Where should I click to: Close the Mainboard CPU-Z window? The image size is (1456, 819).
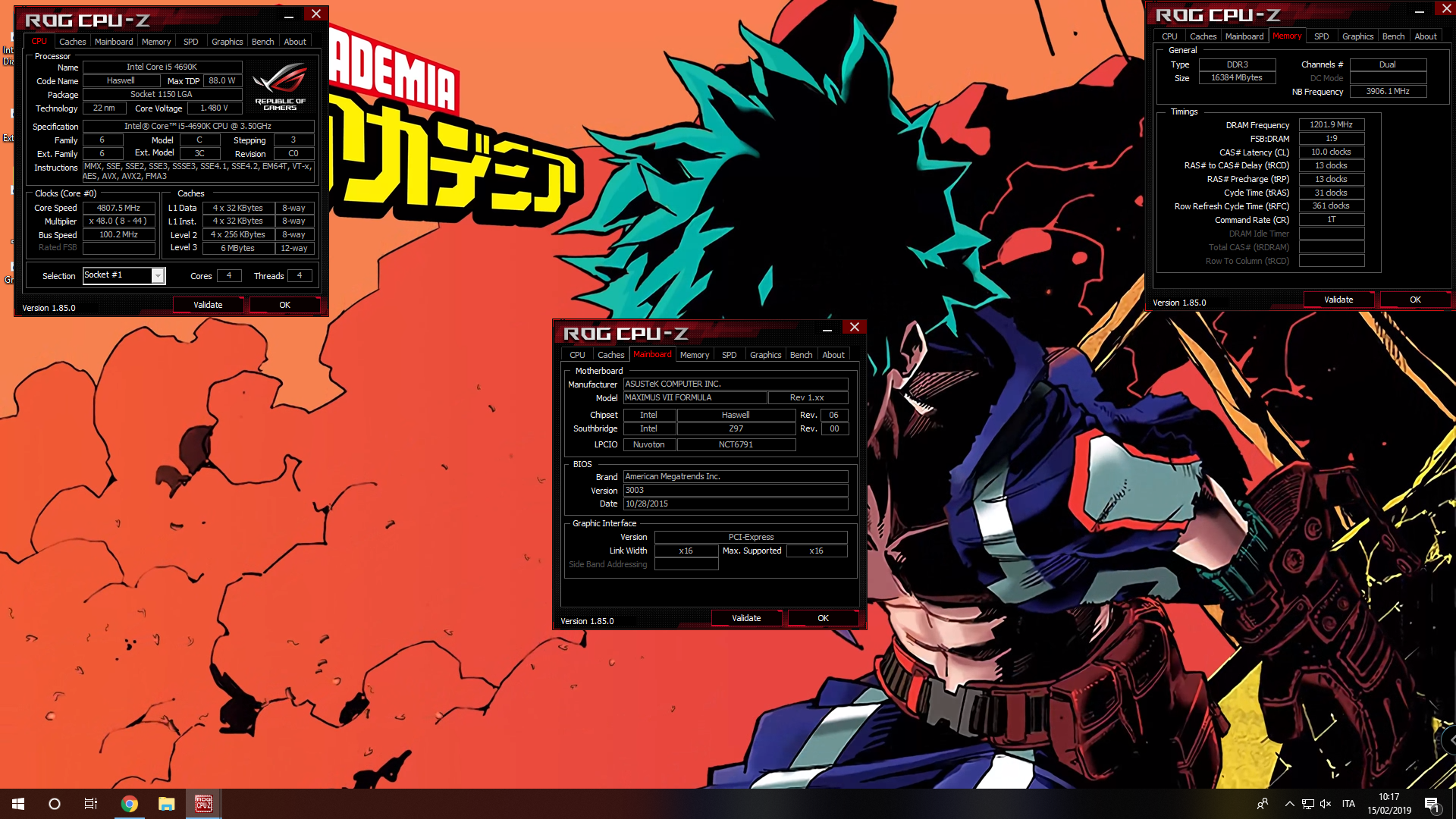coord(855,328)
